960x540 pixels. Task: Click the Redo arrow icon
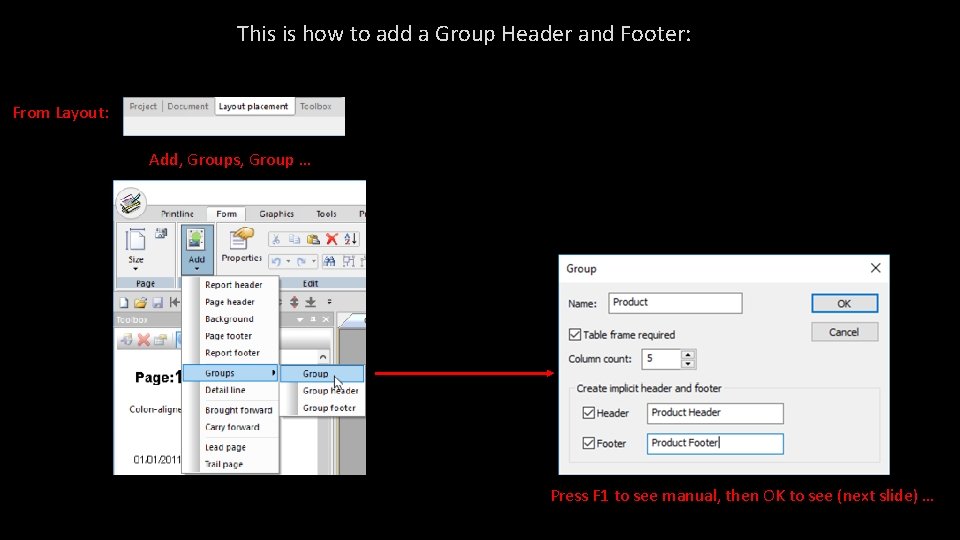pyautogui.click(x=301, y=261)
